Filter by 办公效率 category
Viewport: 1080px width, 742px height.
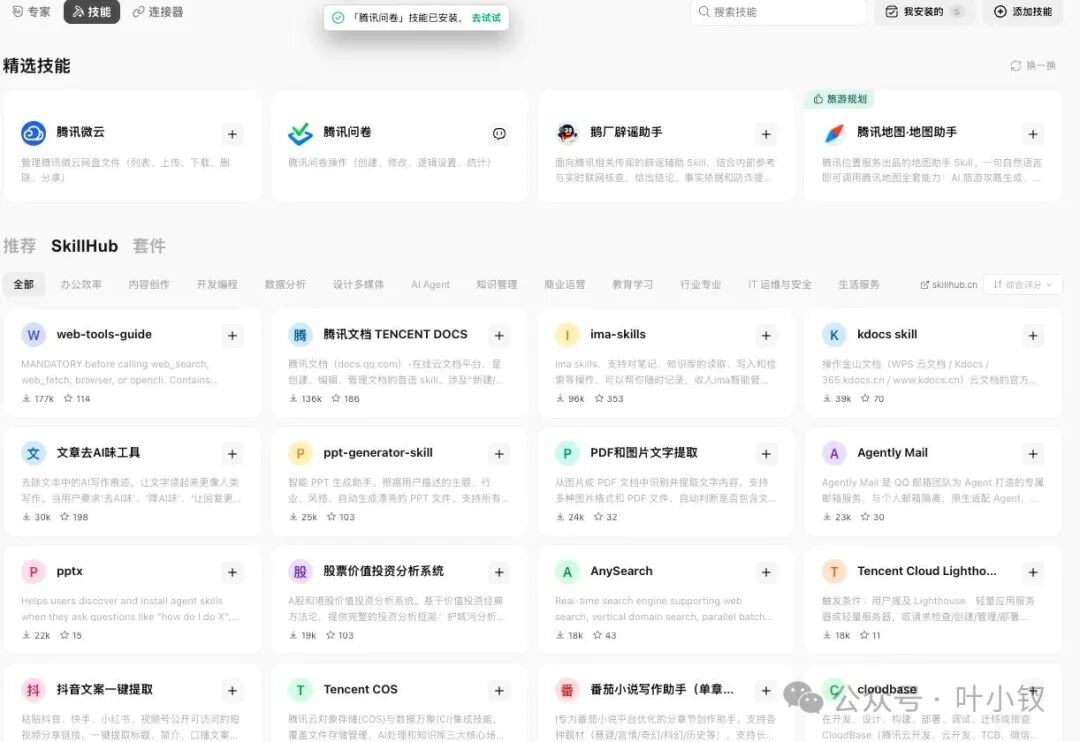pos(81,285)
